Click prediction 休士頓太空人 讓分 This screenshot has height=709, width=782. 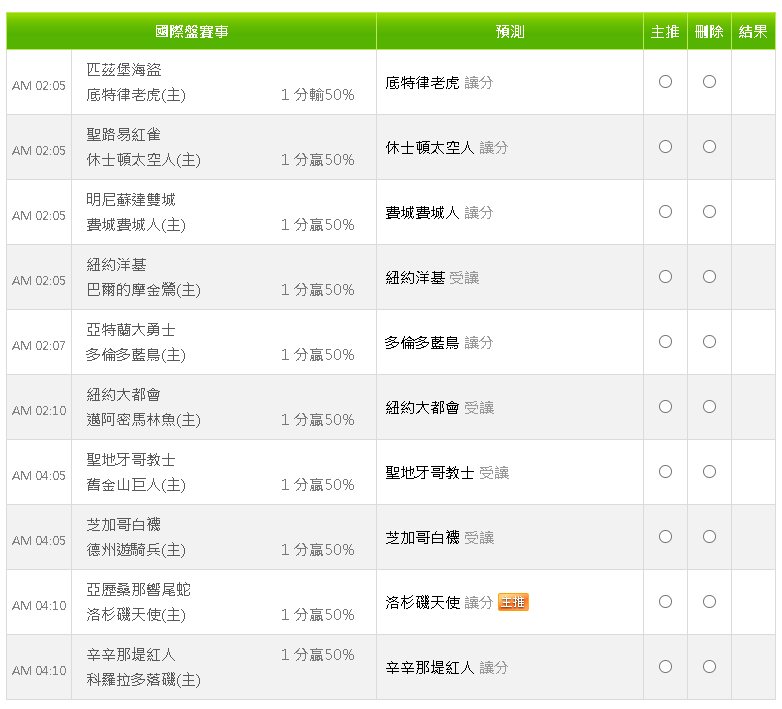pos(446,148)
